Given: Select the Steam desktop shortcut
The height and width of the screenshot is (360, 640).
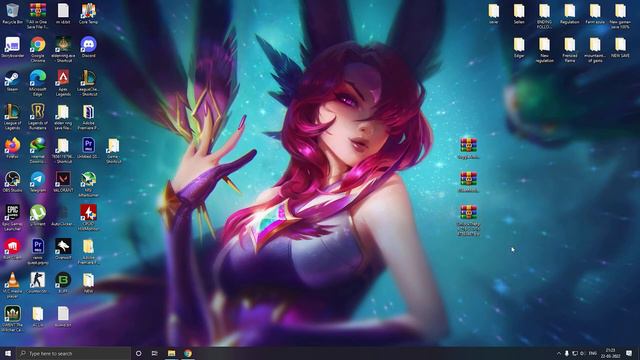Looking at the screenshot, I should pos(12,81).
